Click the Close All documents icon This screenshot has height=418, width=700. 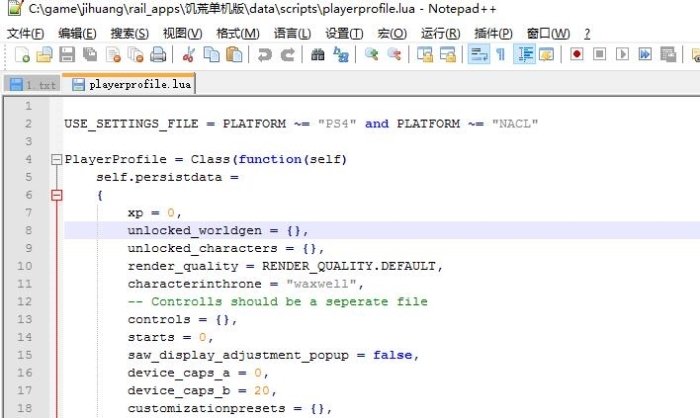tap(135, 54)
